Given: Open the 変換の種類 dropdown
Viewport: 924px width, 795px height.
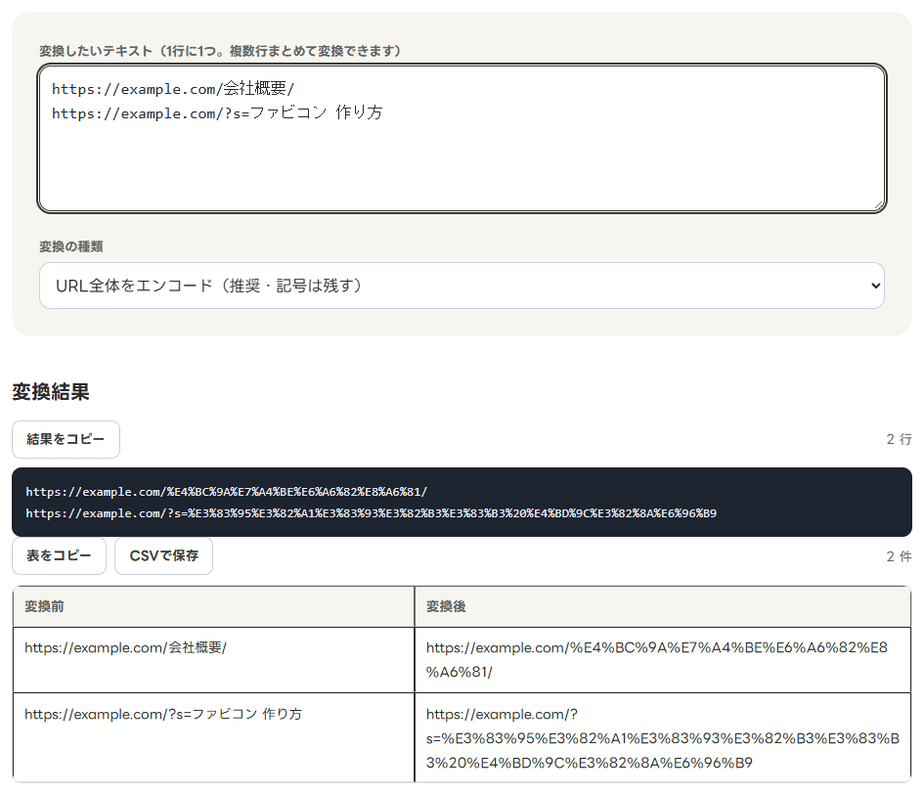Looking at the screenshot, I should click(461, 285).
